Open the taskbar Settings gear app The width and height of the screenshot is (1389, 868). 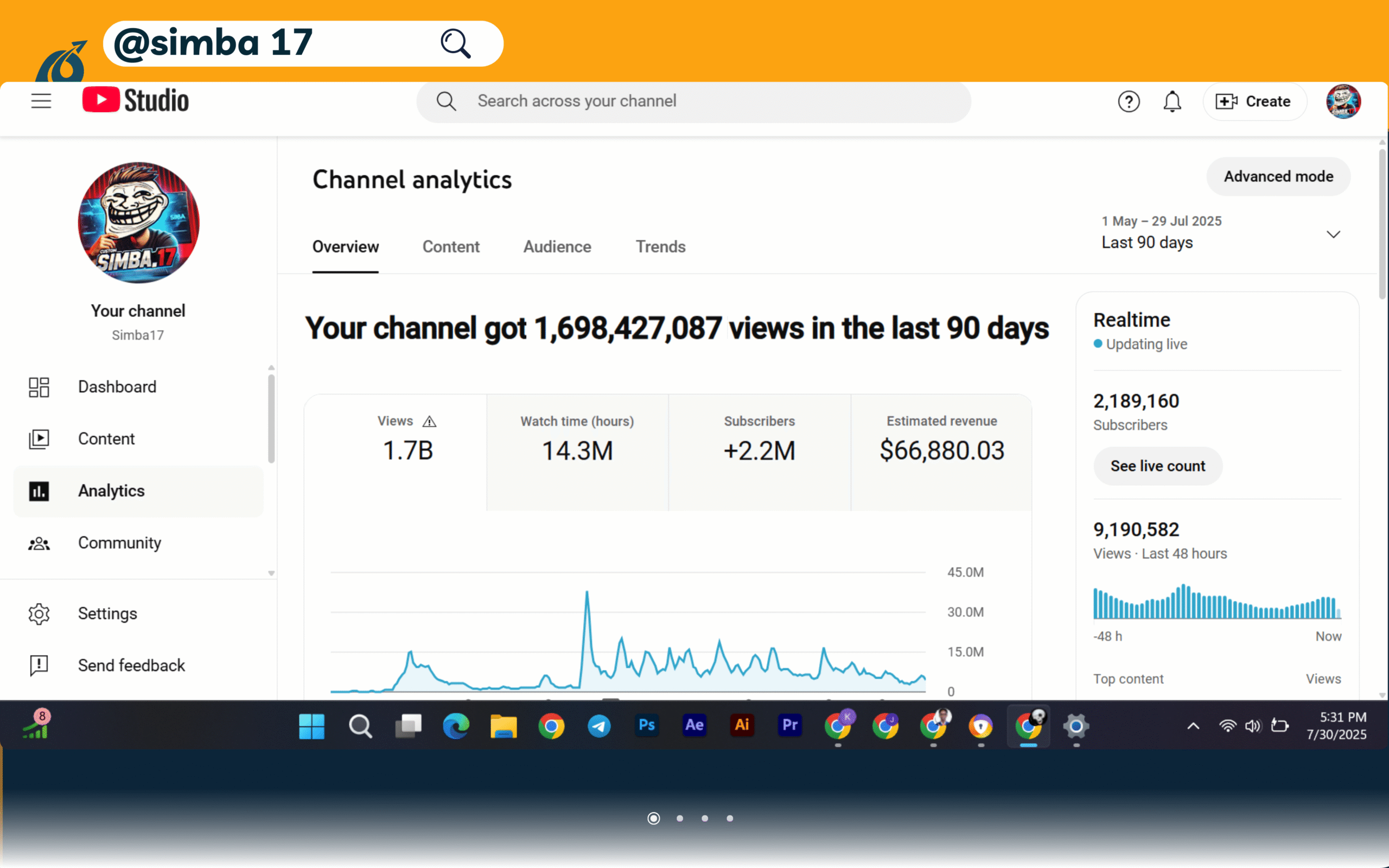pyautogui.click(x=1076, y=726)
